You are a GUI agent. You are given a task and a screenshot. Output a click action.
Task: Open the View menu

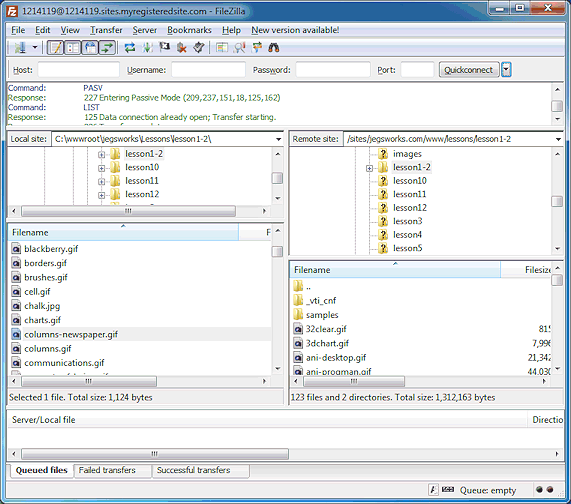tap(70, 30)
